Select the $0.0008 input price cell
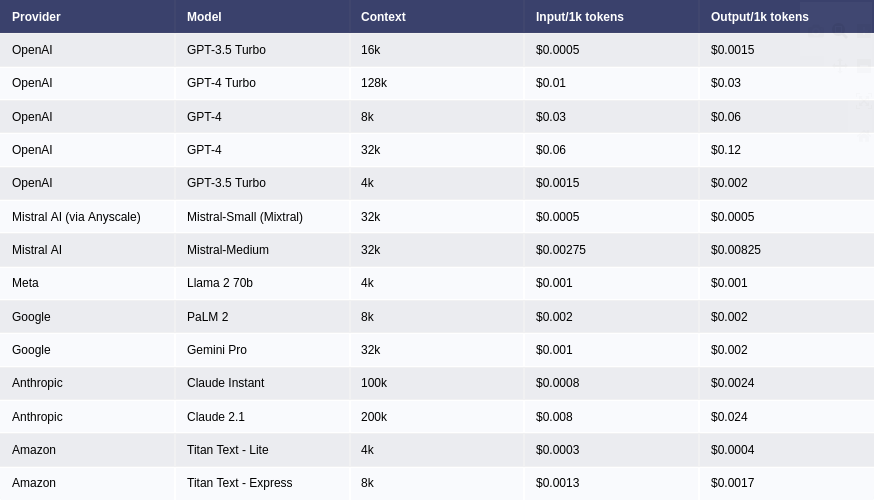This screenshot has width=874, height=500. pos(557,383)
